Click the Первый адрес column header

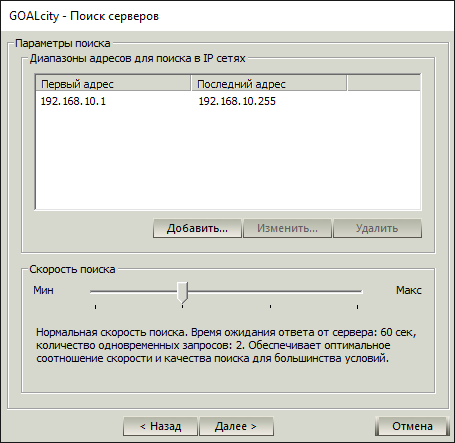(113, 84)
